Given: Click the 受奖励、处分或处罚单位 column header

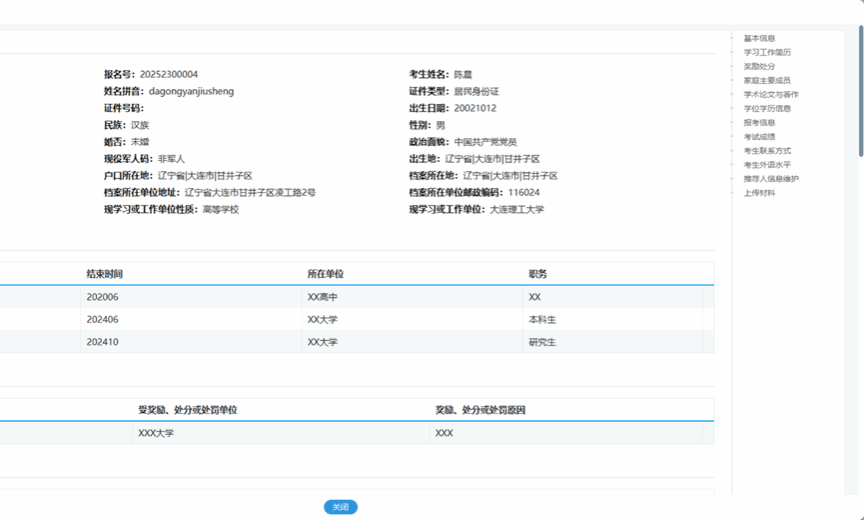Looking at the screenshot, I should tap(187, 410).
